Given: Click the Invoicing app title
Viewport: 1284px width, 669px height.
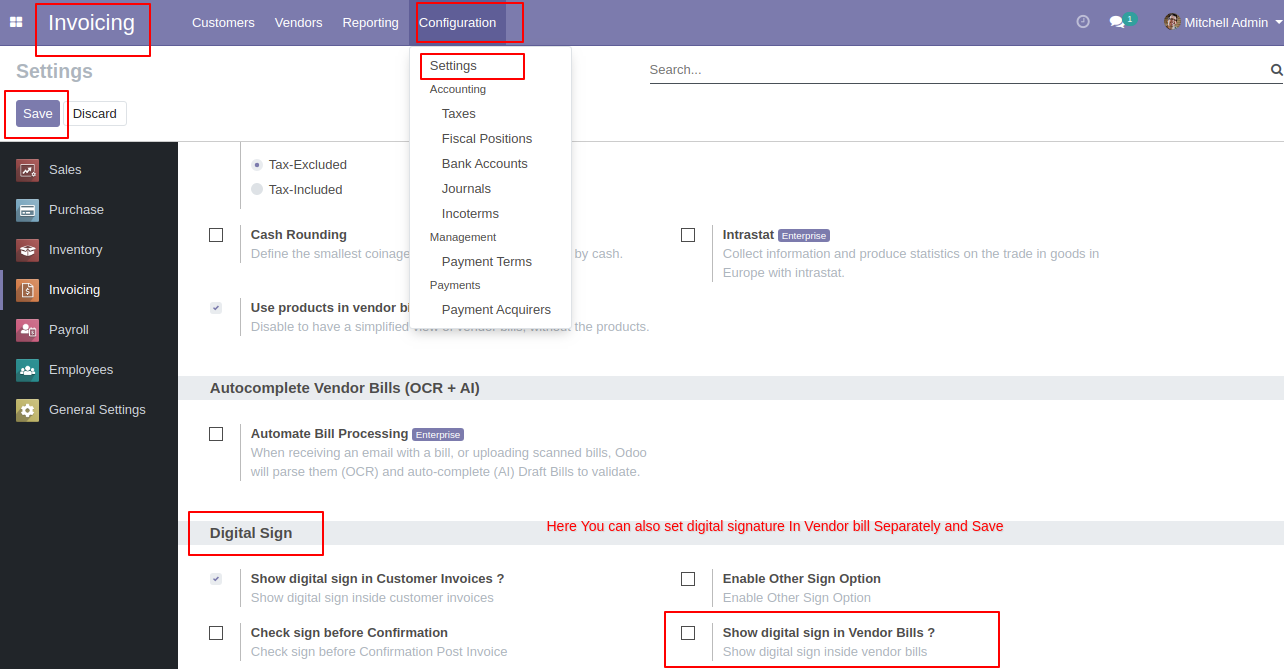Looking at the screenshot, I should tap(91, 22).
